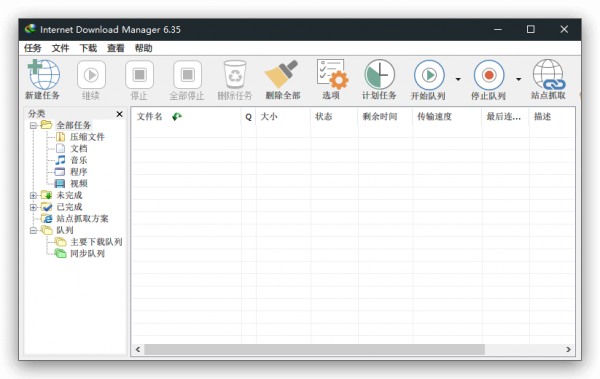Click the 删除全部 broom icon

(x=281, y=74)
